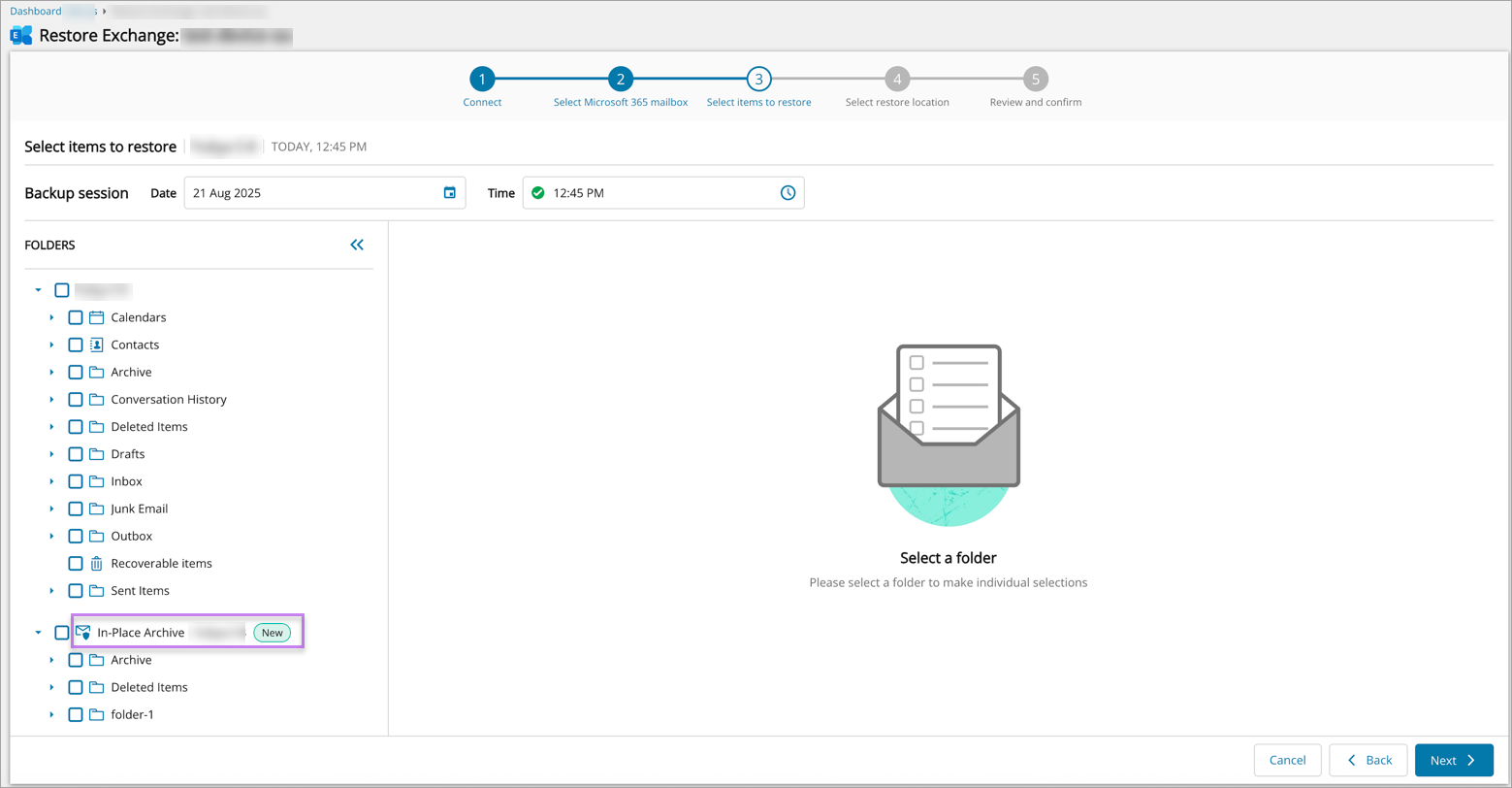This screenshot has height=788, width=1512.
Task: Select the folder-1 tree item
Action: point(132,714)
